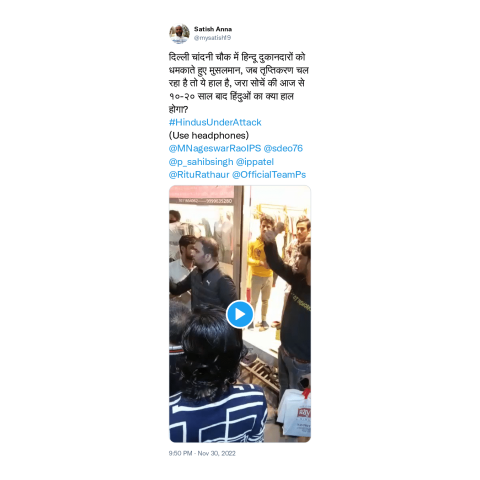Click the Nov 30, 2022 date
This screenshot has height=480, width=480.
(216, 453)
